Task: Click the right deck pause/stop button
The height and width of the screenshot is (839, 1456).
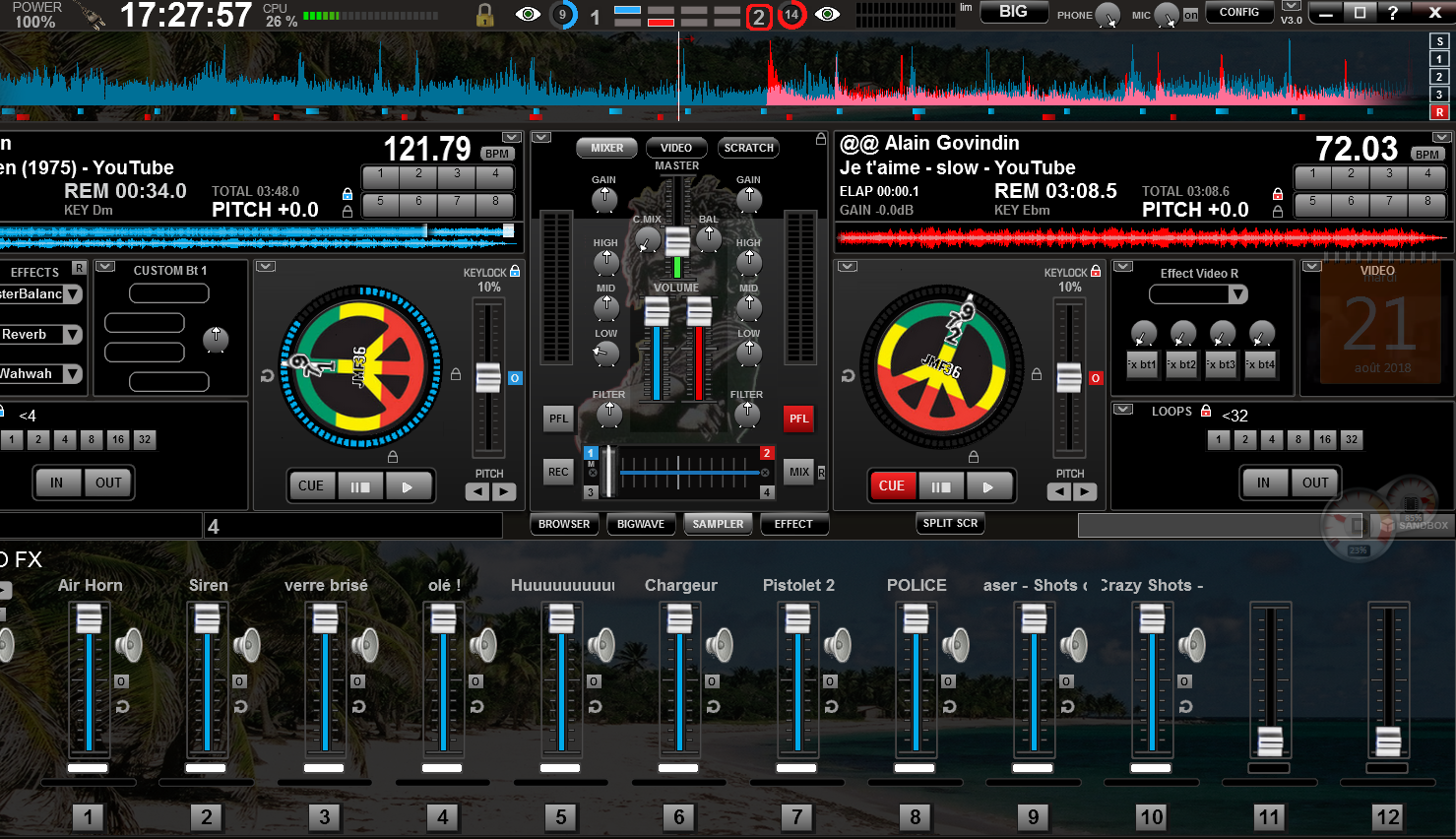Action: (941, 485)
